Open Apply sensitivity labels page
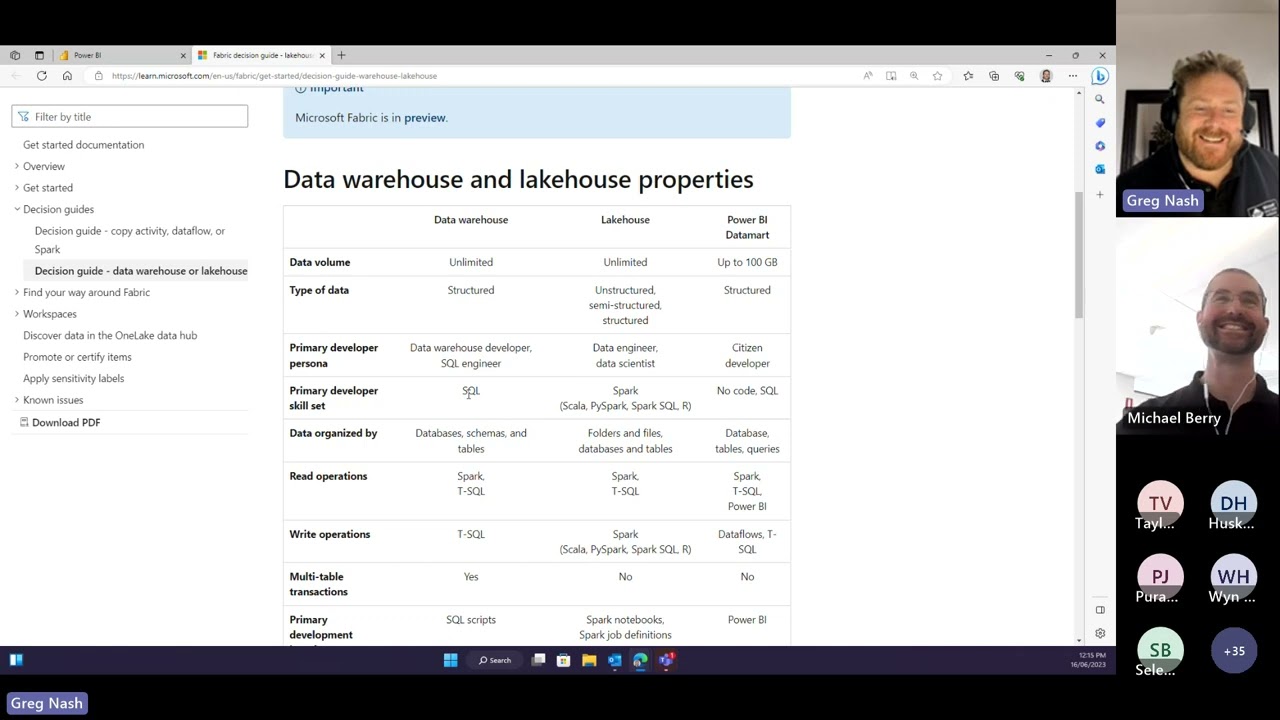 coord(74,379)
